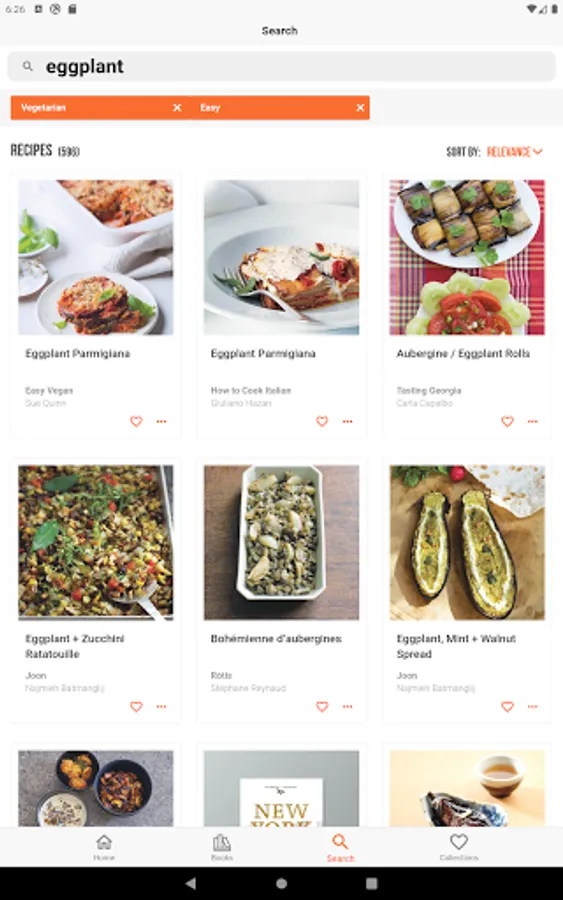Open the Tasting Georgia book link
The image size is (563, 900).
[x=429, y=391]
